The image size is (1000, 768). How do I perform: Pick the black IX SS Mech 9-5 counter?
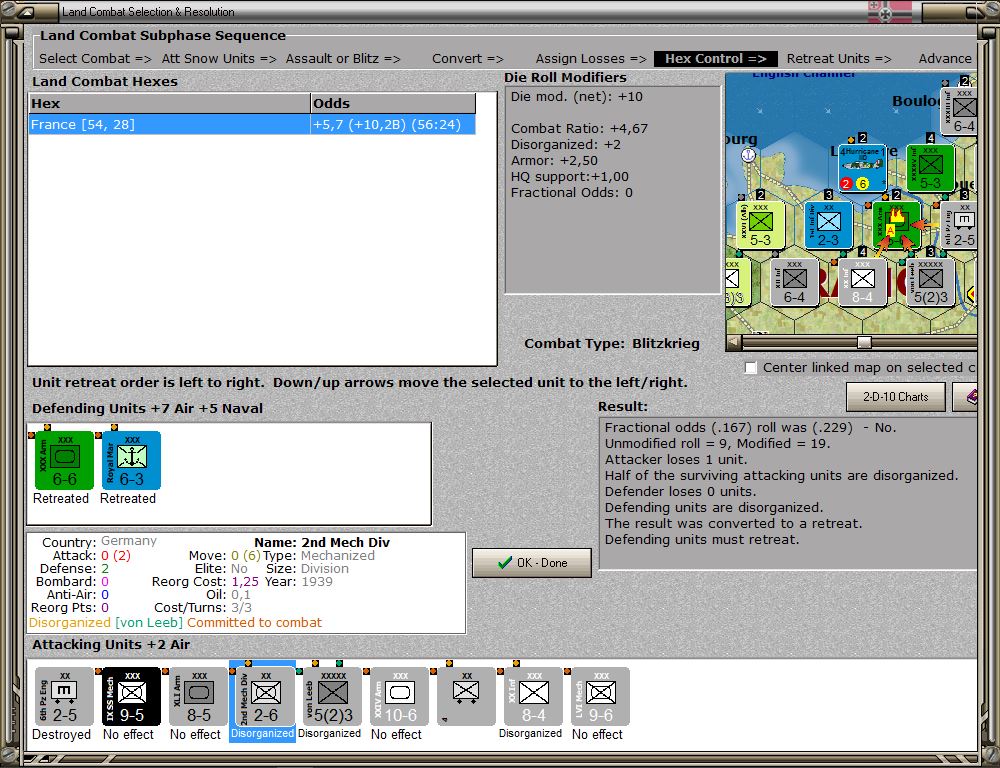click(131, 696)
